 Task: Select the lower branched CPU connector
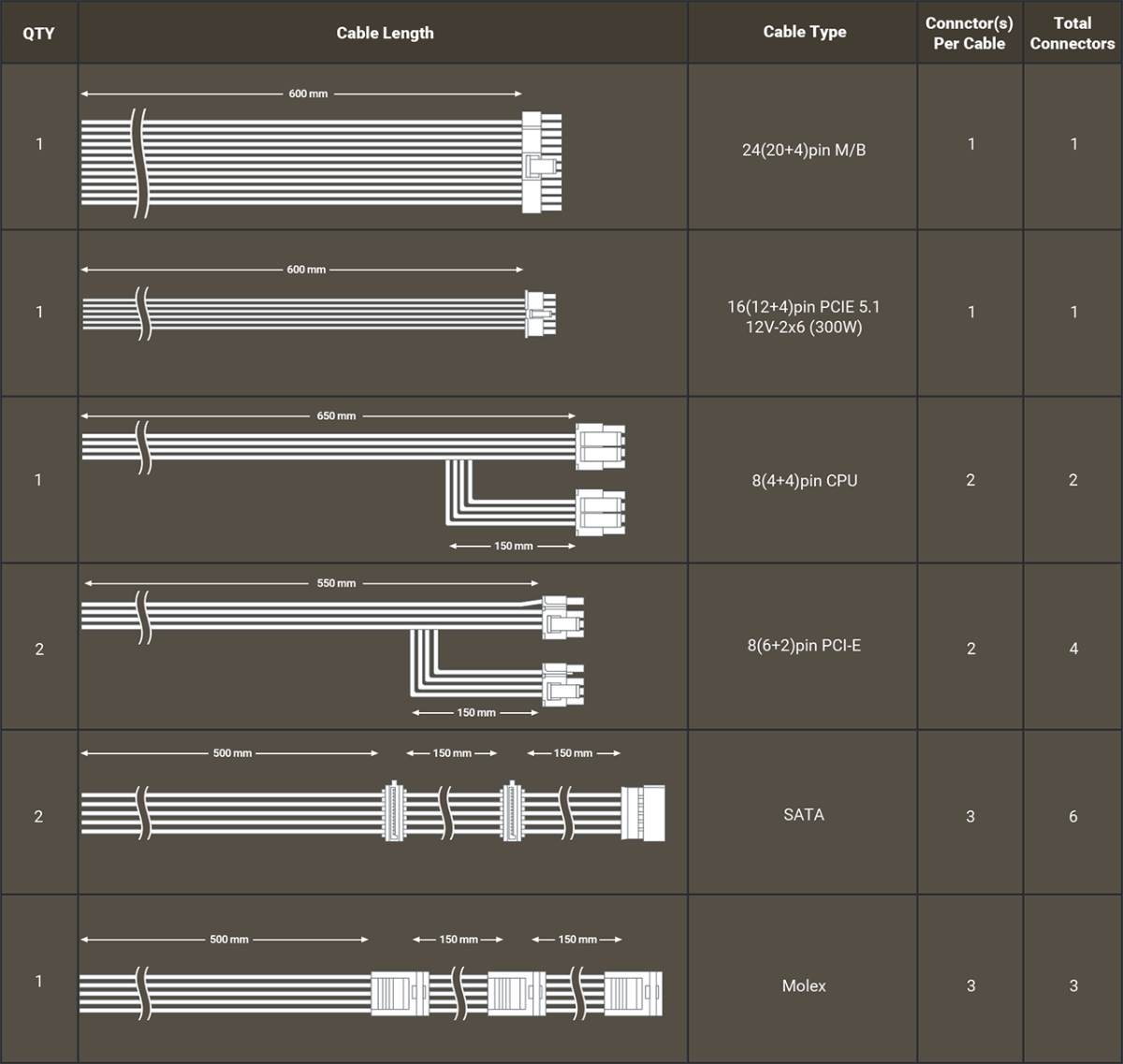(600, 512)
